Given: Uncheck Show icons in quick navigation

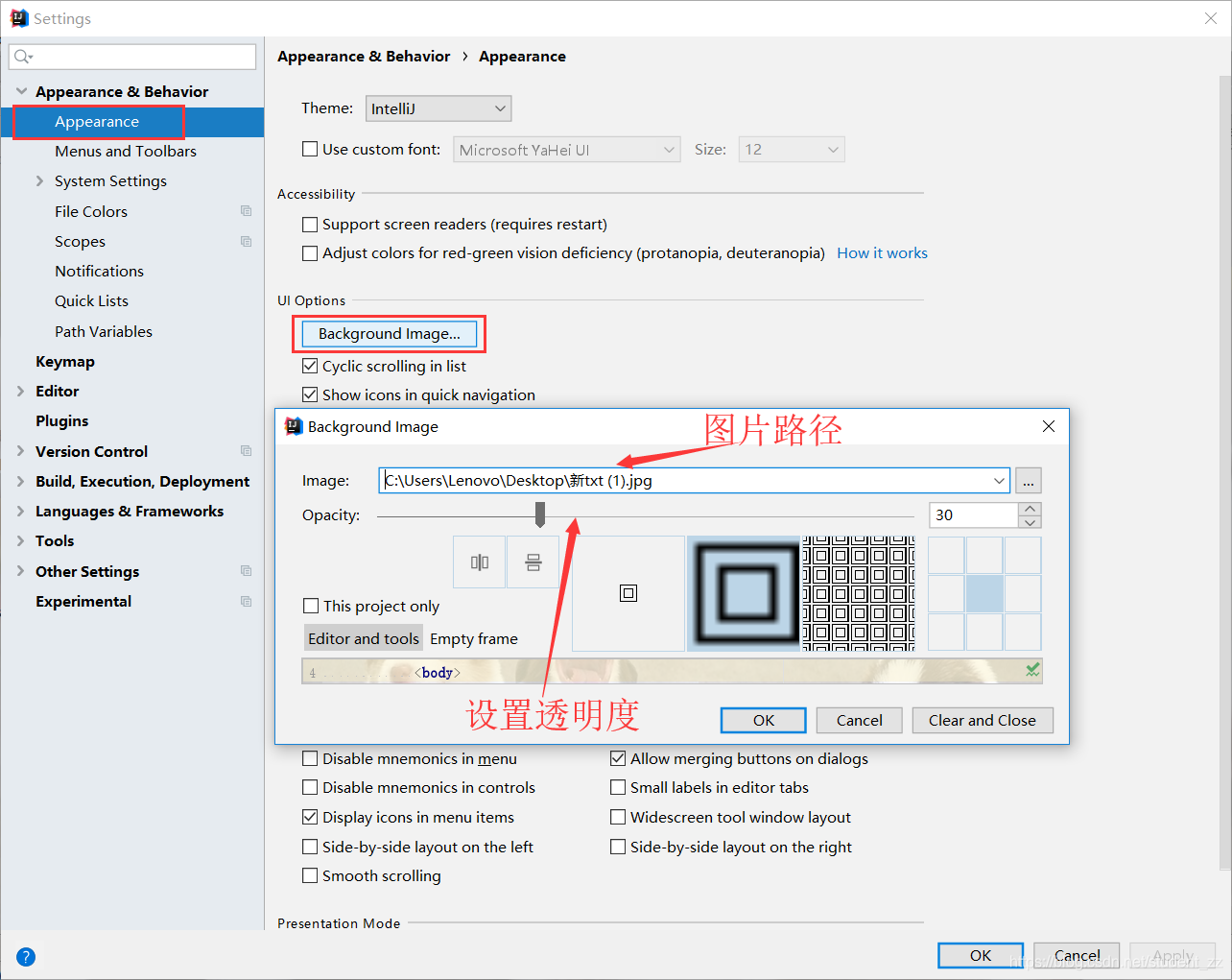Looking at the screenshot, I should click(310, 394).
